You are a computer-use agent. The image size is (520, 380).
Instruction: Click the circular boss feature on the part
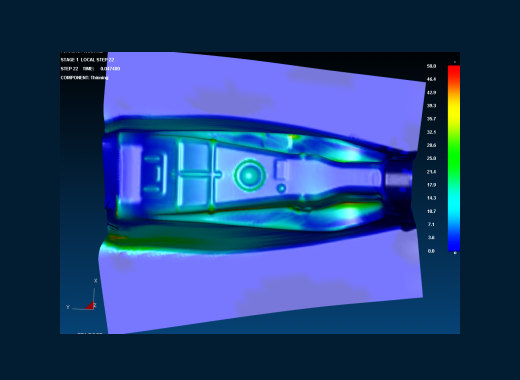(x=249, y=175)
